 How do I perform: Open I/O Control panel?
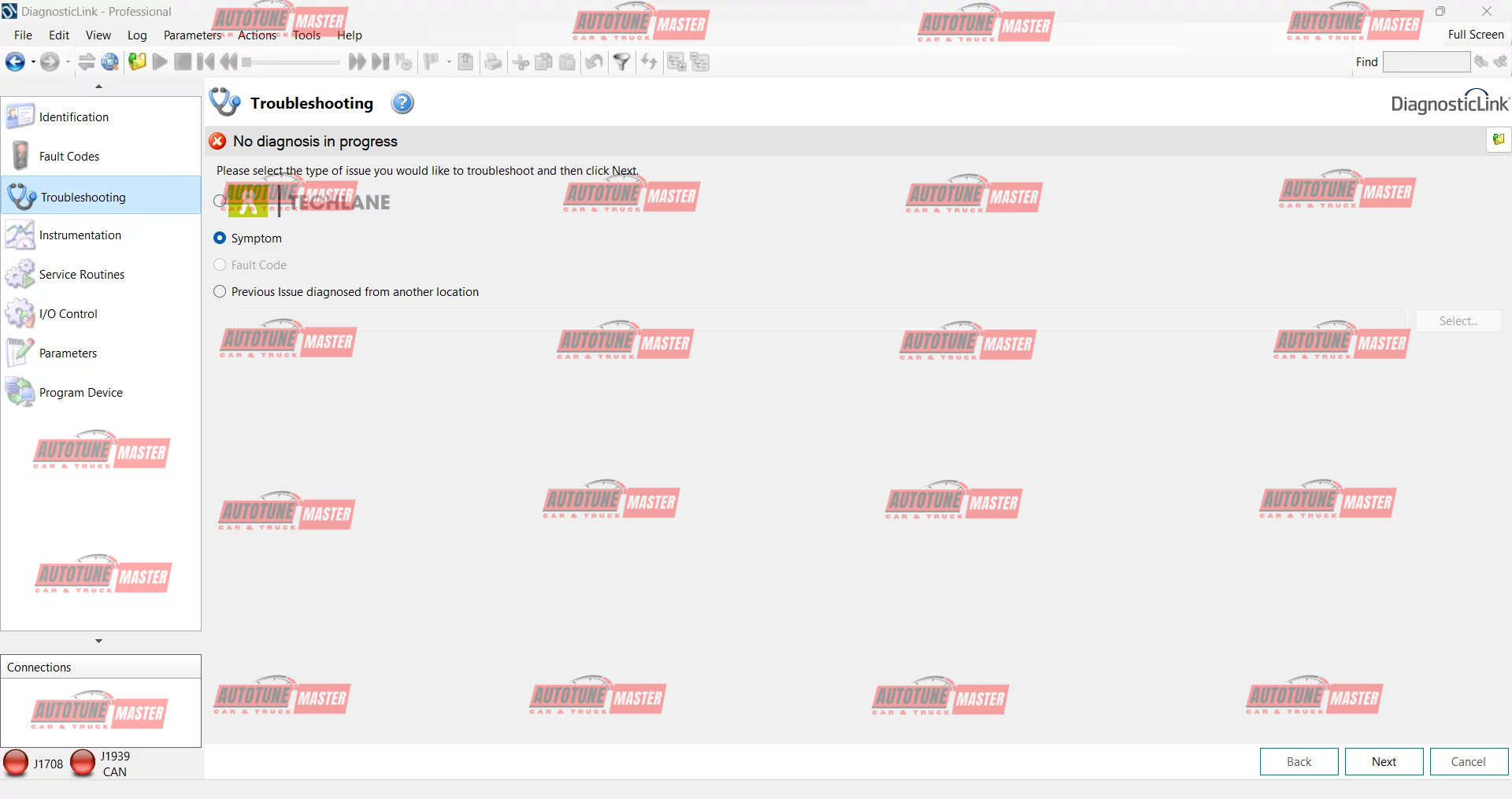(x=68, y=314)
